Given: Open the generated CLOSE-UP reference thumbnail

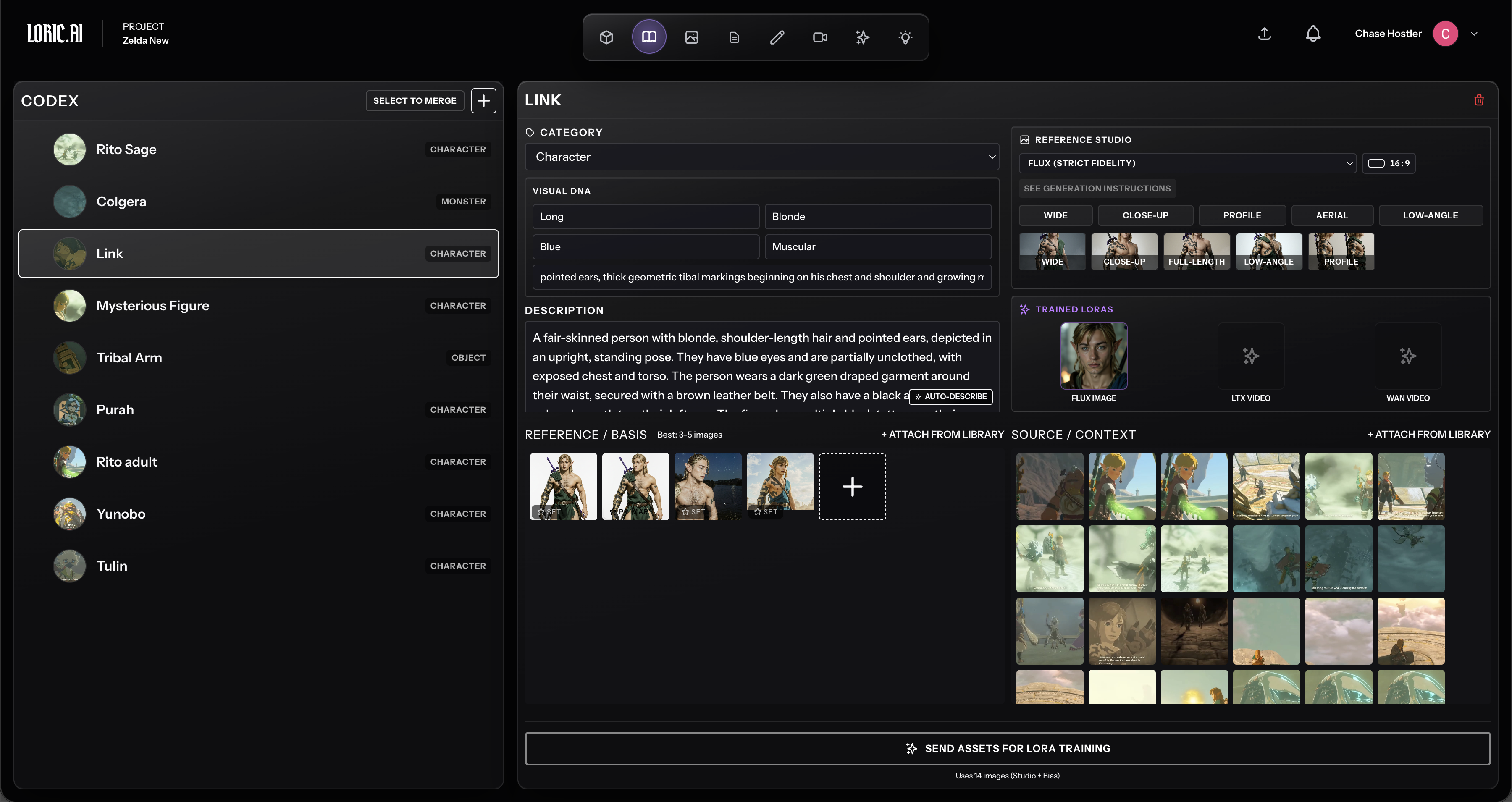Looking at the screenshot, I should click(1125, 251).
